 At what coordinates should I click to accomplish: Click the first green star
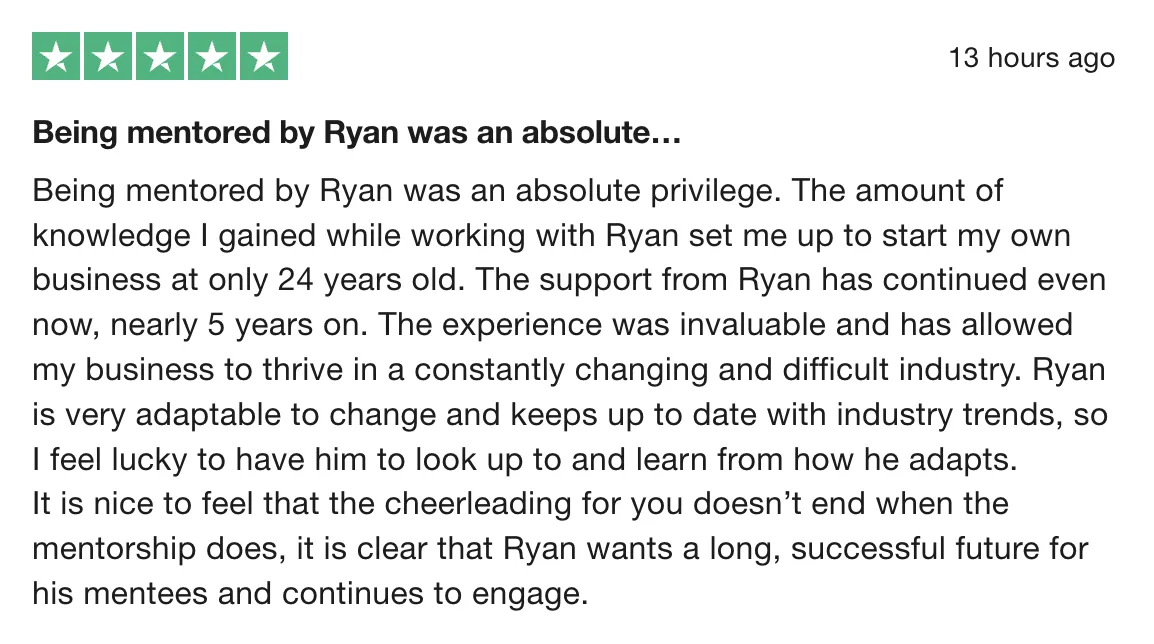click(x=56, y=56)
